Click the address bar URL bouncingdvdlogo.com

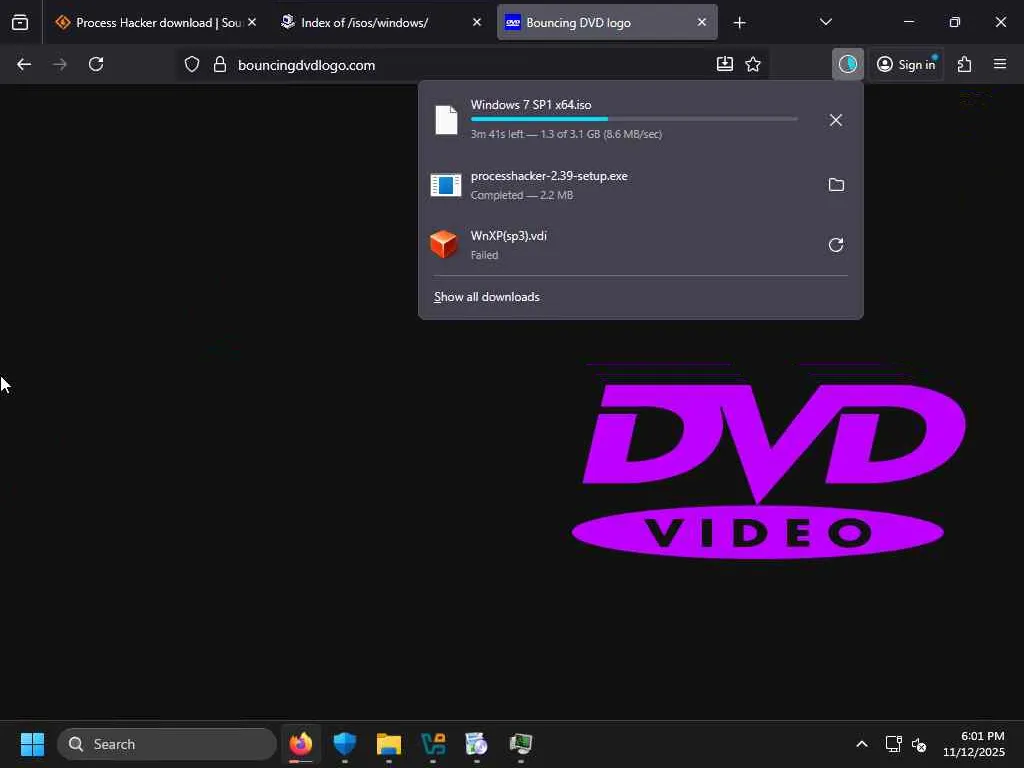306,65
